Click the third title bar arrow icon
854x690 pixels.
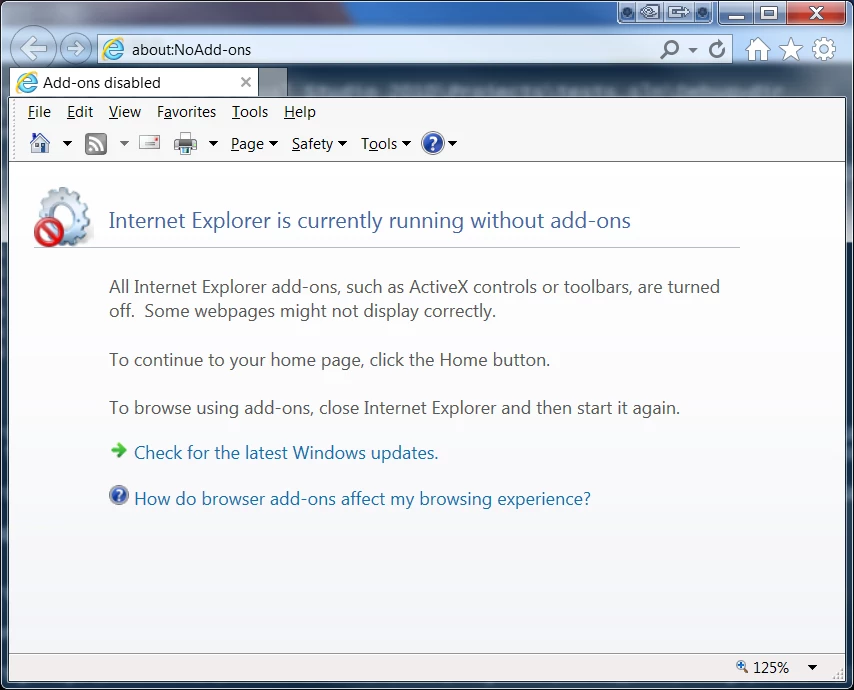679,12
